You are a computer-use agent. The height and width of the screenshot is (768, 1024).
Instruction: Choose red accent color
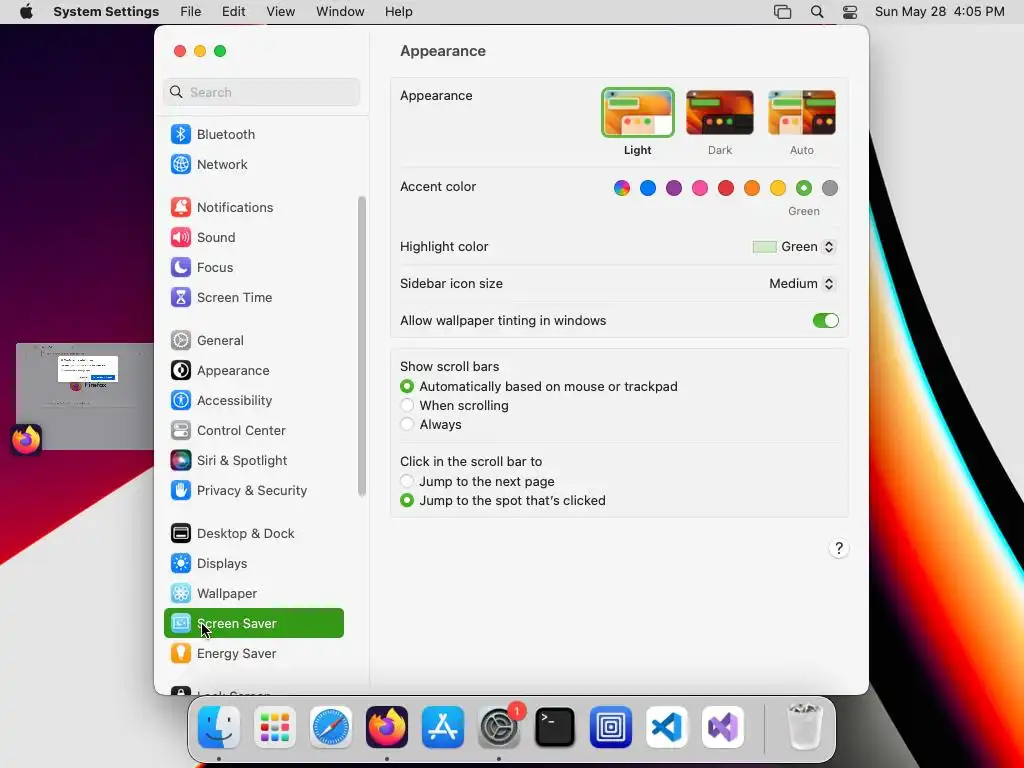(x=726, y=188)
